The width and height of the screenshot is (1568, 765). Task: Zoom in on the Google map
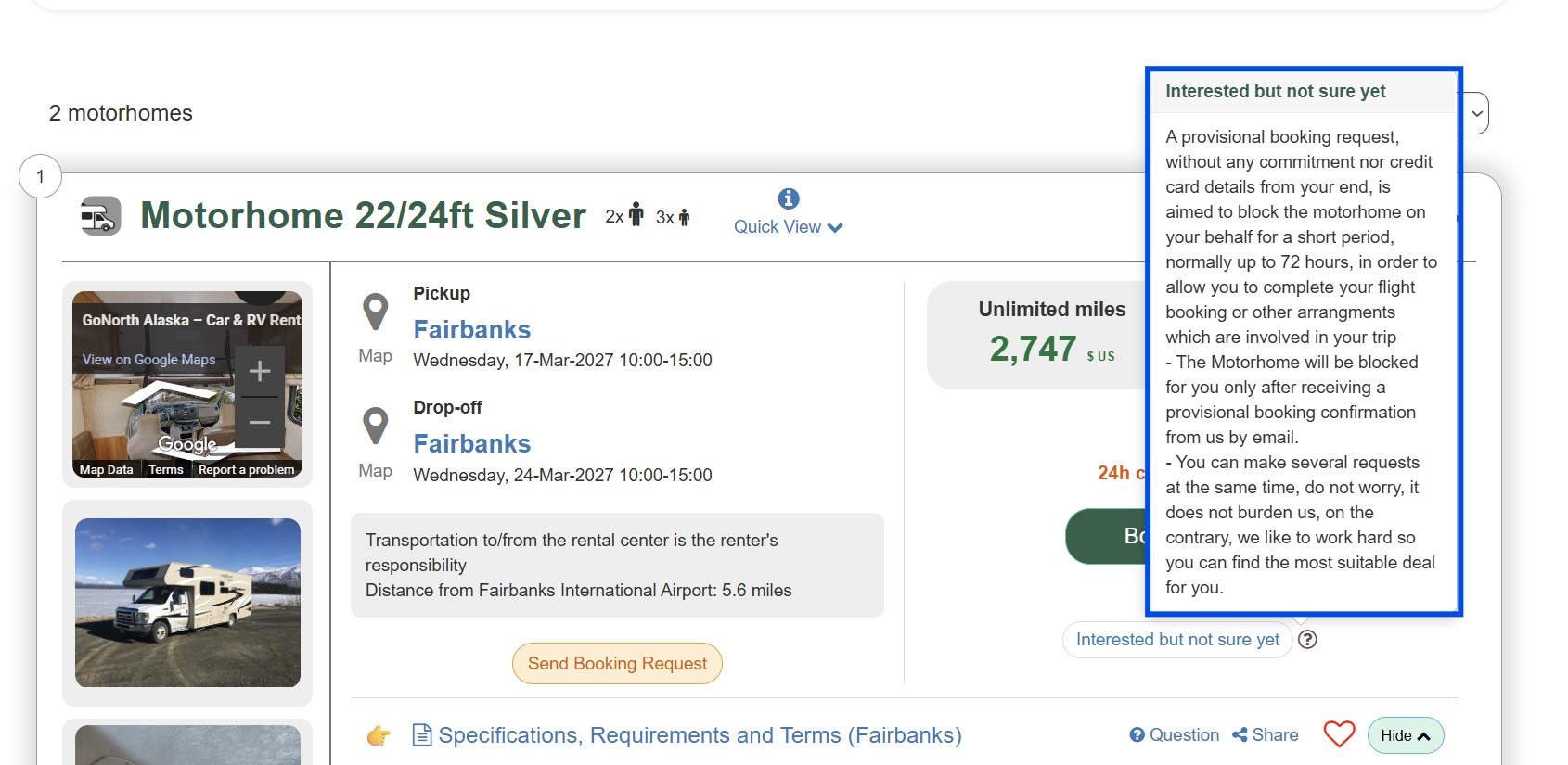tap(260, 371)
